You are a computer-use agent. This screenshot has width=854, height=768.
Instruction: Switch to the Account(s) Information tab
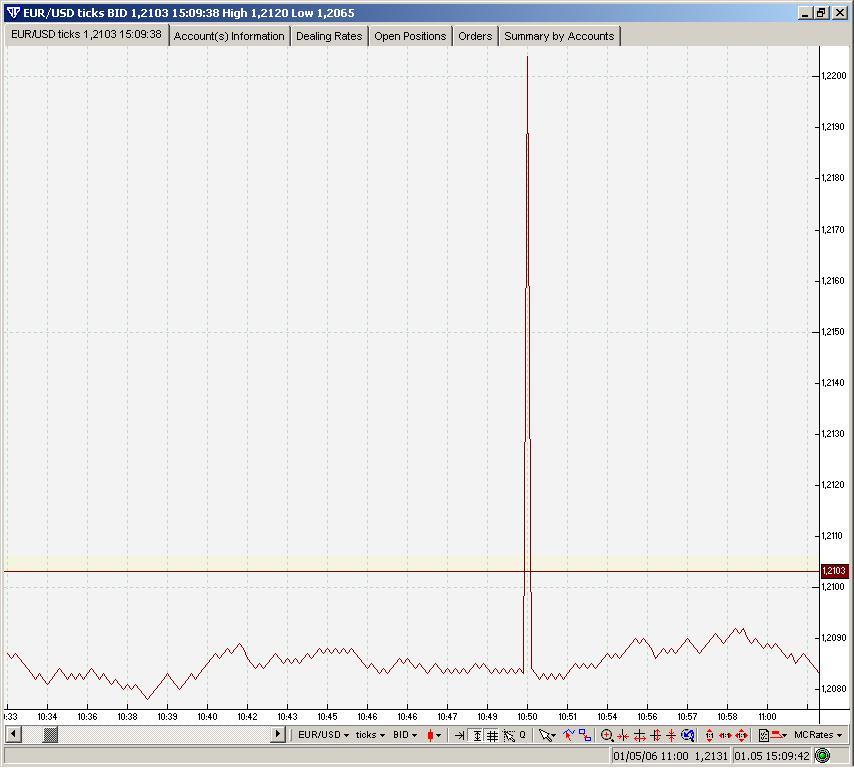229,36
